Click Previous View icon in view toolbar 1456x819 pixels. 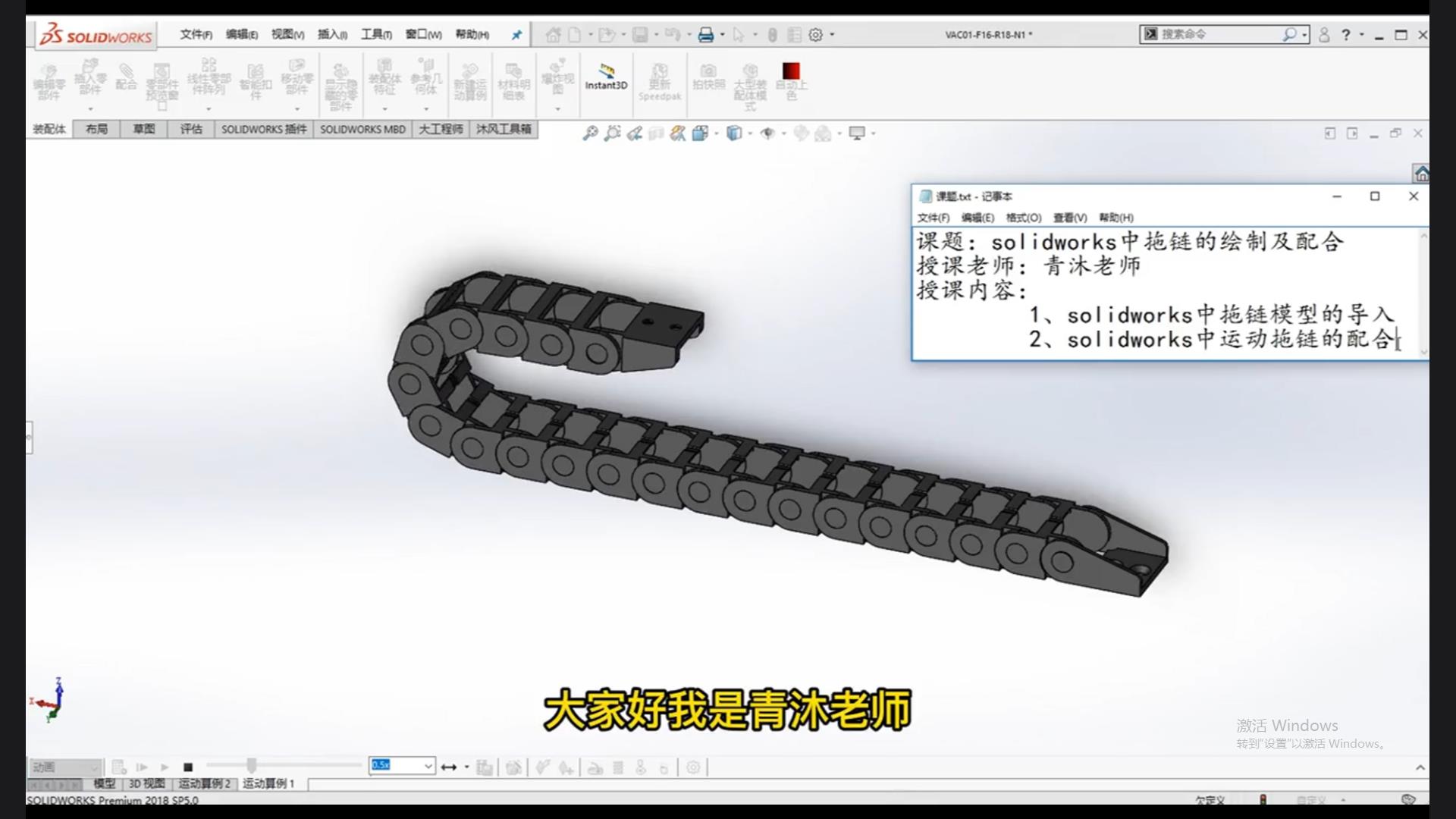point(635,133)
